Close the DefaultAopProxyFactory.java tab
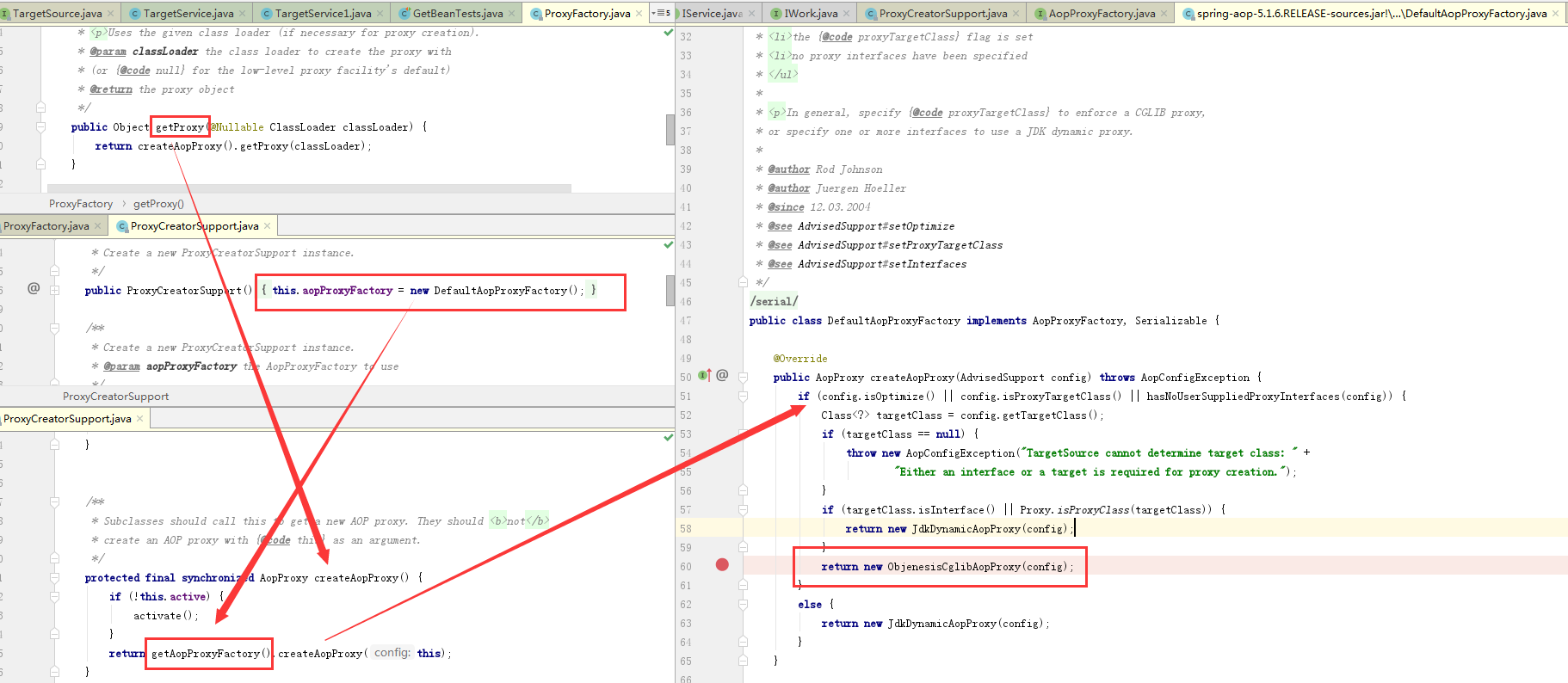Viewport: 1568px width, 683px height. click(1556, 13)
